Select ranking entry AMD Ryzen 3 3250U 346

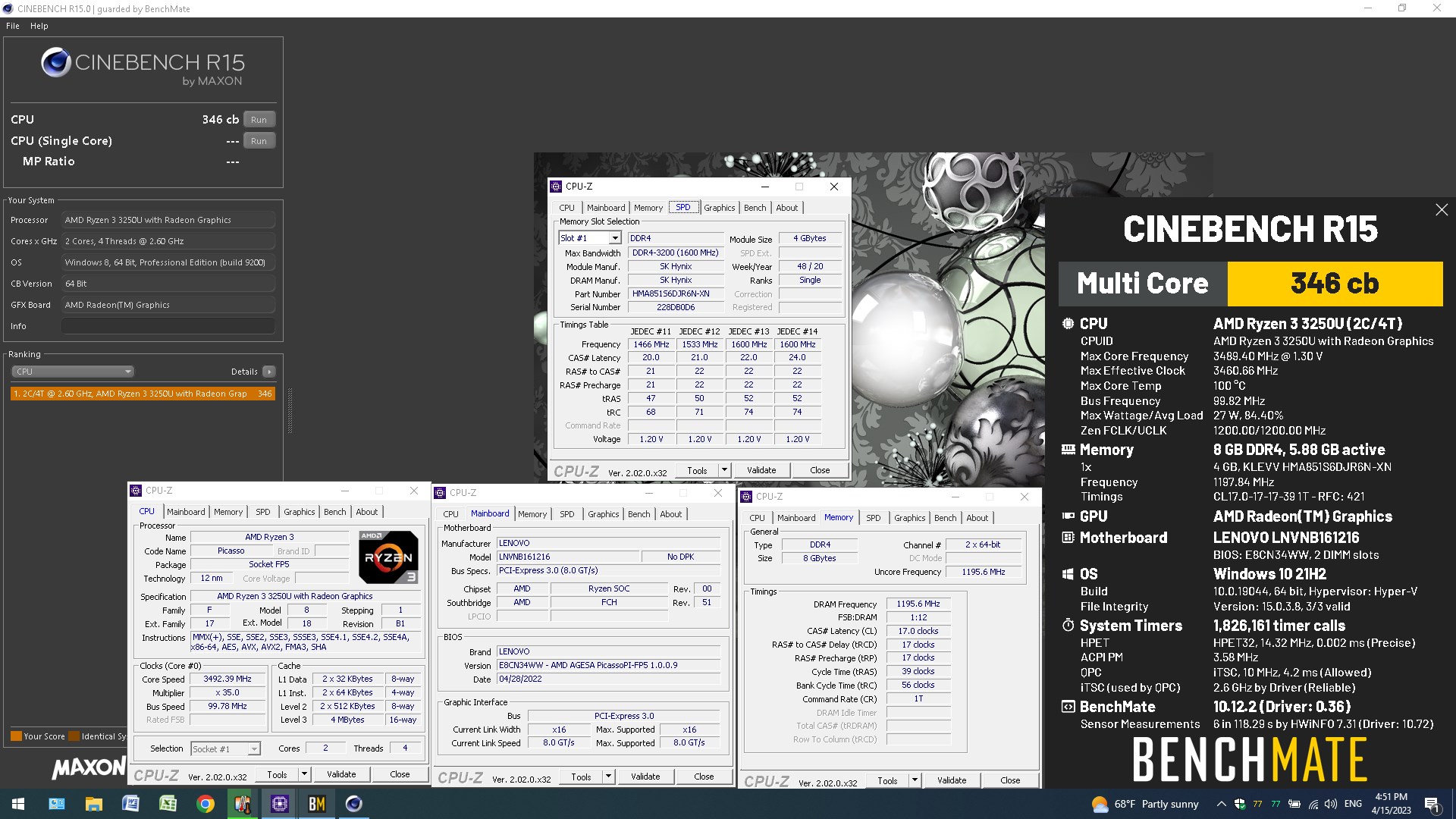tap(143, 394)
